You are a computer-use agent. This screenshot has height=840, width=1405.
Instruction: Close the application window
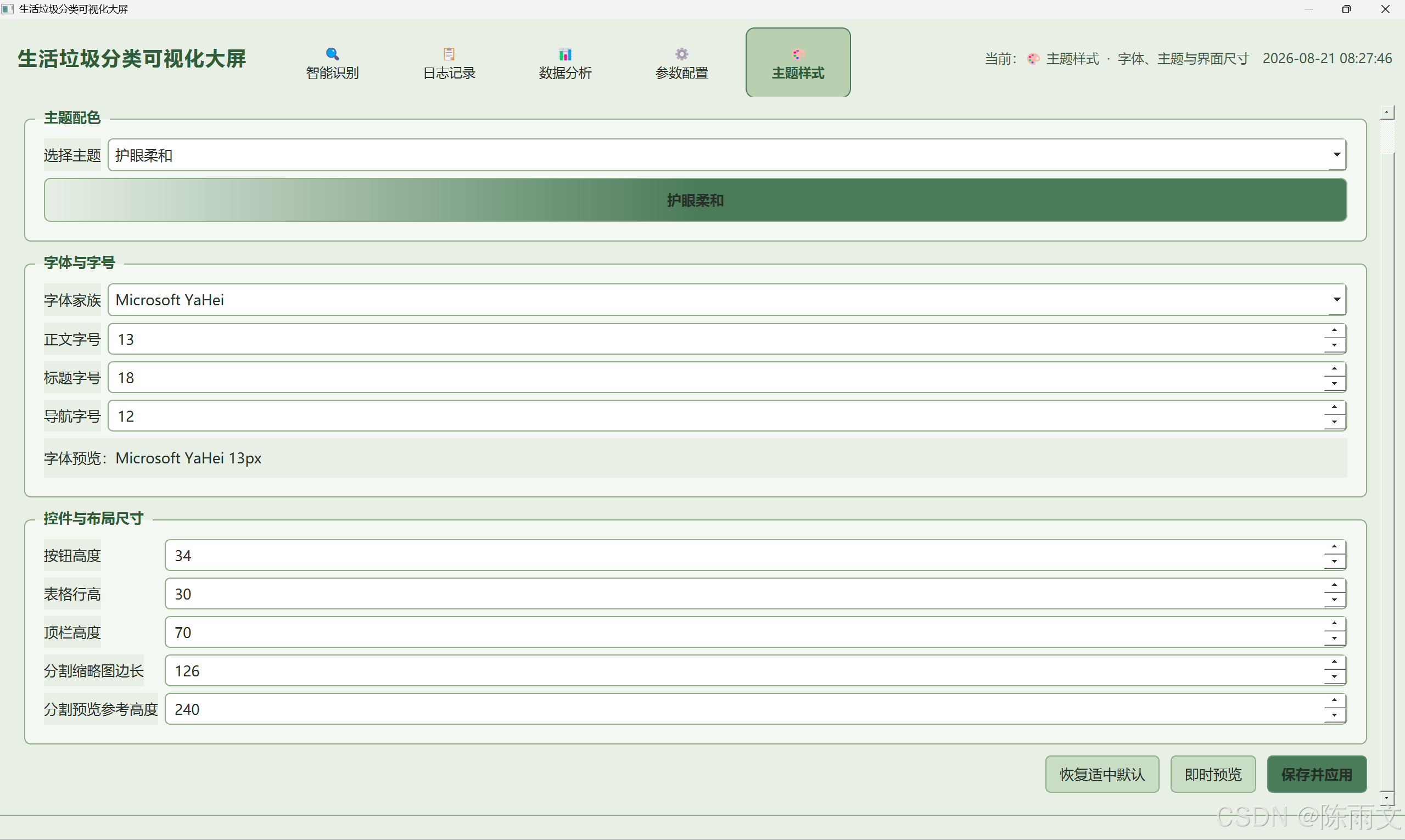pyautogui.click(x=1385, y=9)
